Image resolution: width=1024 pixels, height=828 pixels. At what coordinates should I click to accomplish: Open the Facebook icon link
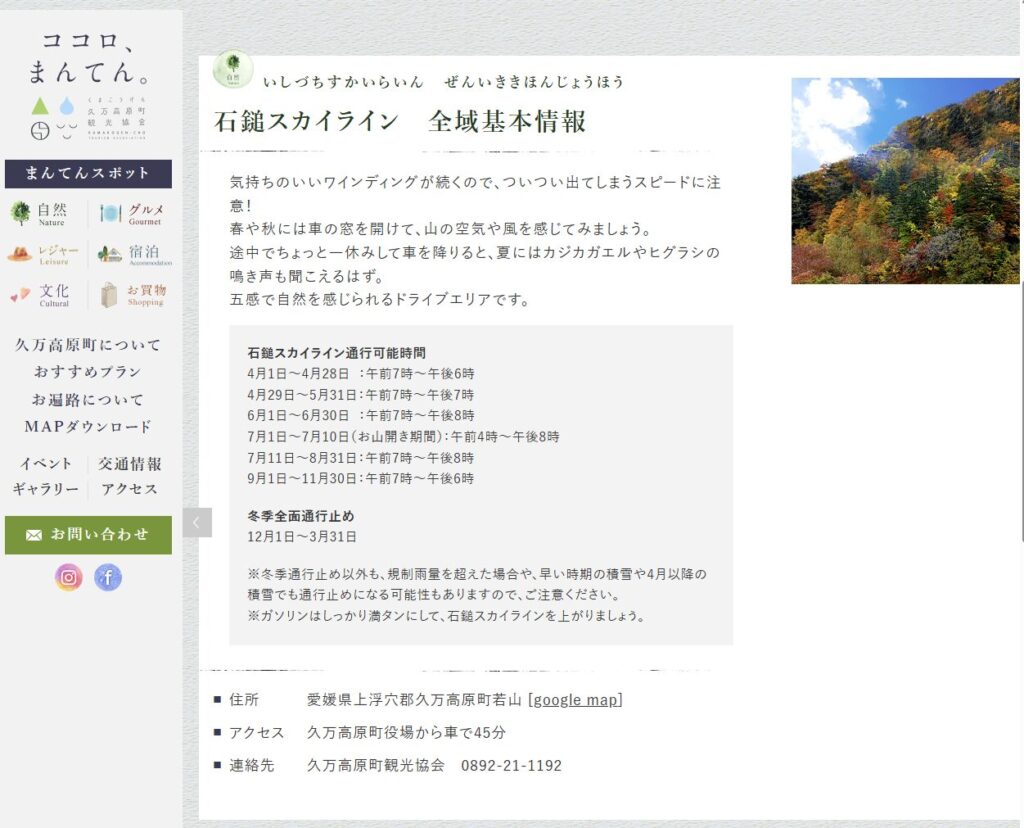click(x=108, y=577)
